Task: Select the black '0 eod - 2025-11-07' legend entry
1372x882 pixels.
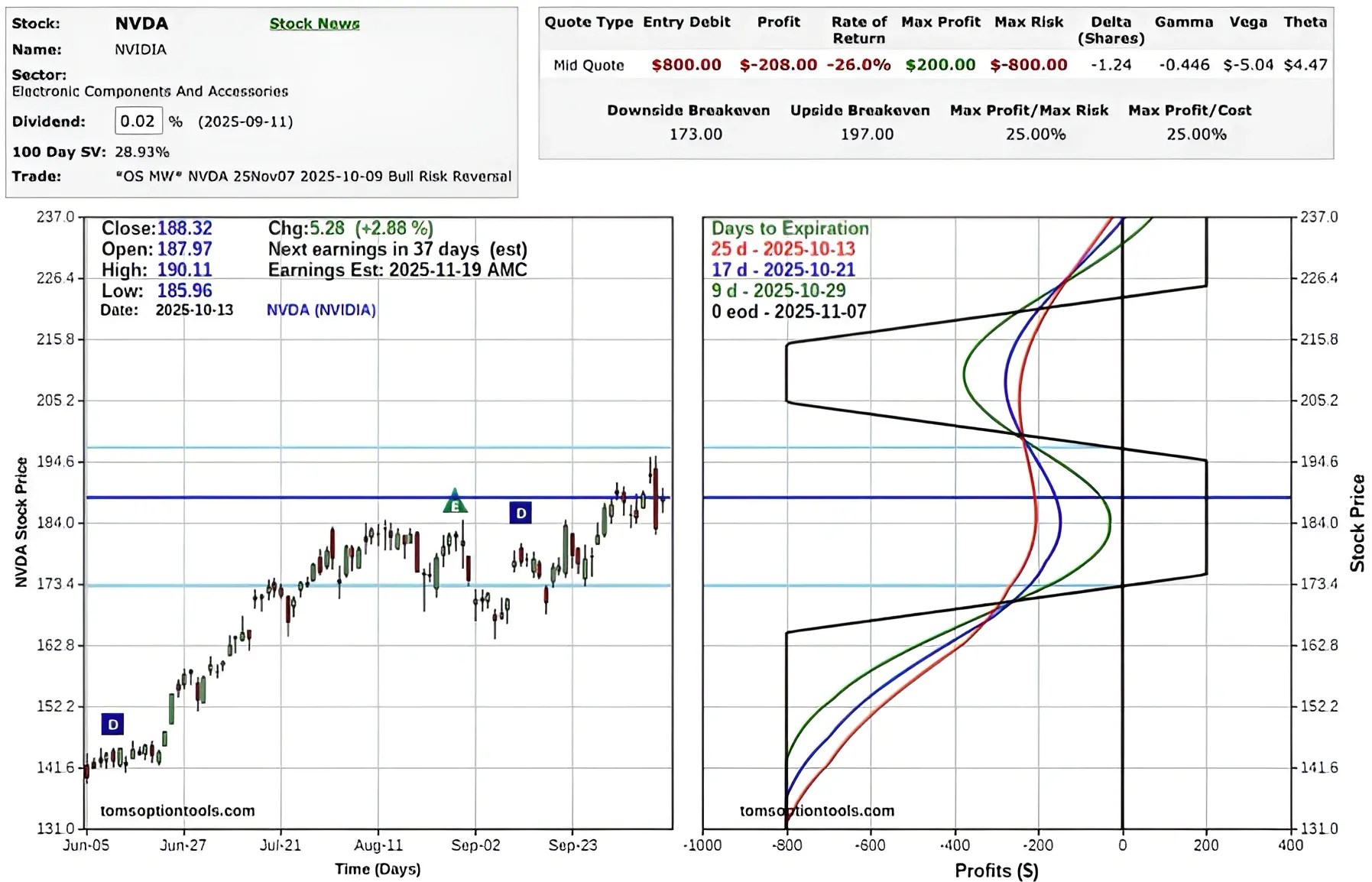Action: point(789,312)
